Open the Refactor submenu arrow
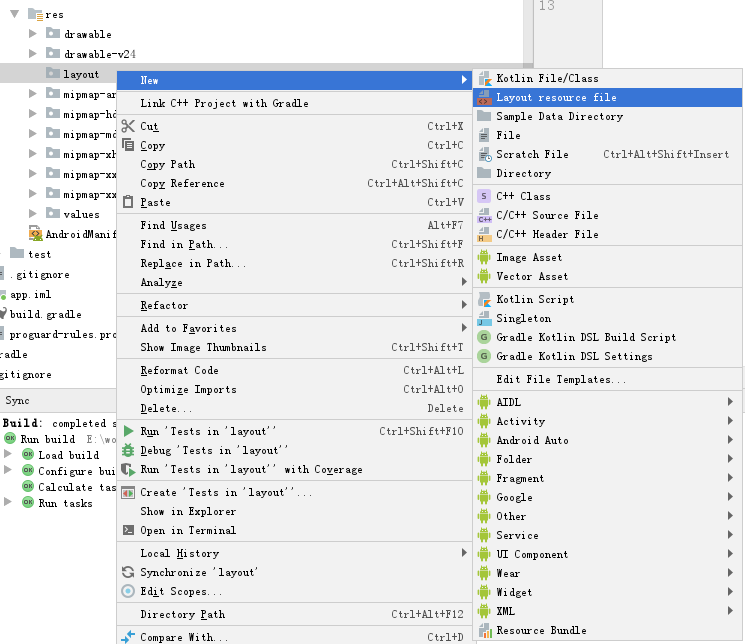The height and width of the screenshot is (644, 745). coord(464,305)
